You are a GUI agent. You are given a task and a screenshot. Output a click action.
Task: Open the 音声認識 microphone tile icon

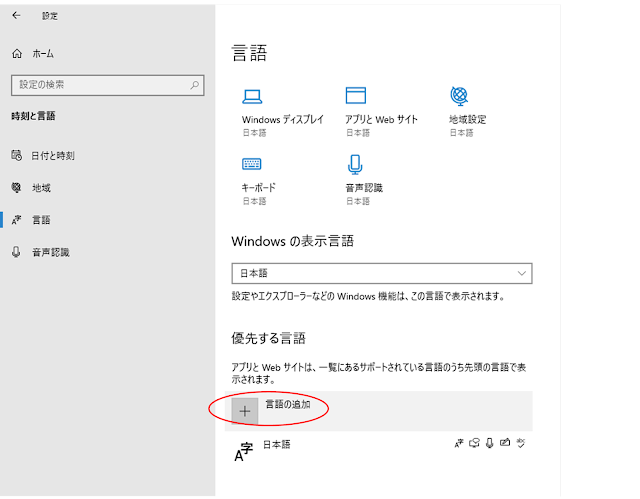click(x=355, y=164)
